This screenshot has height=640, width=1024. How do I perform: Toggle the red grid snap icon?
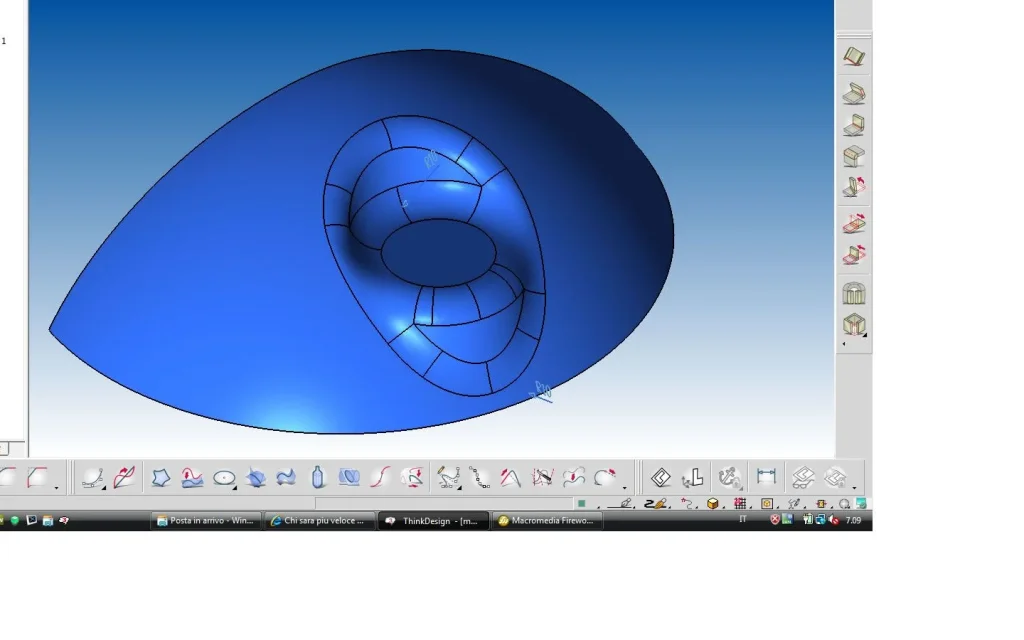[x=742, y=504]
